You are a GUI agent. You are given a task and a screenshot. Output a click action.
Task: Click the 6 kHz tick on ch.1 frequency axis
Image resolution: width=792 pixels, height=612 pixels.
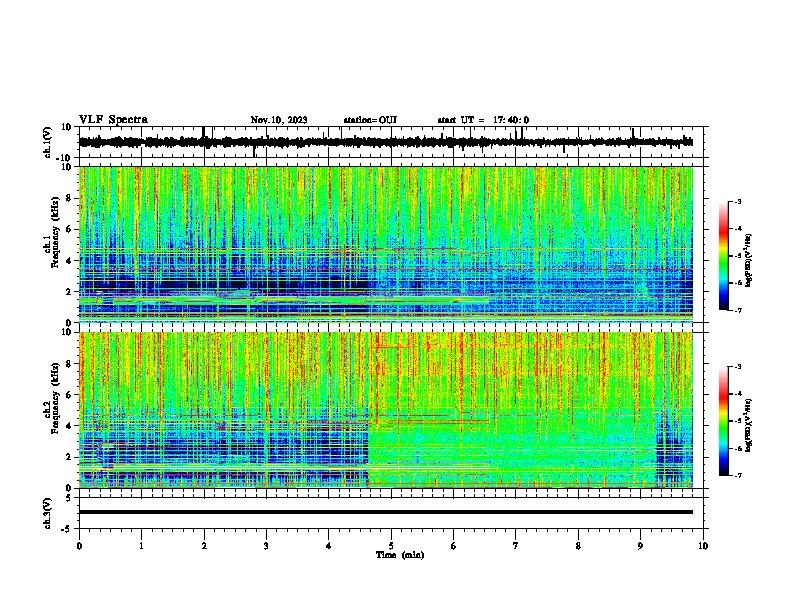point(69,230)
